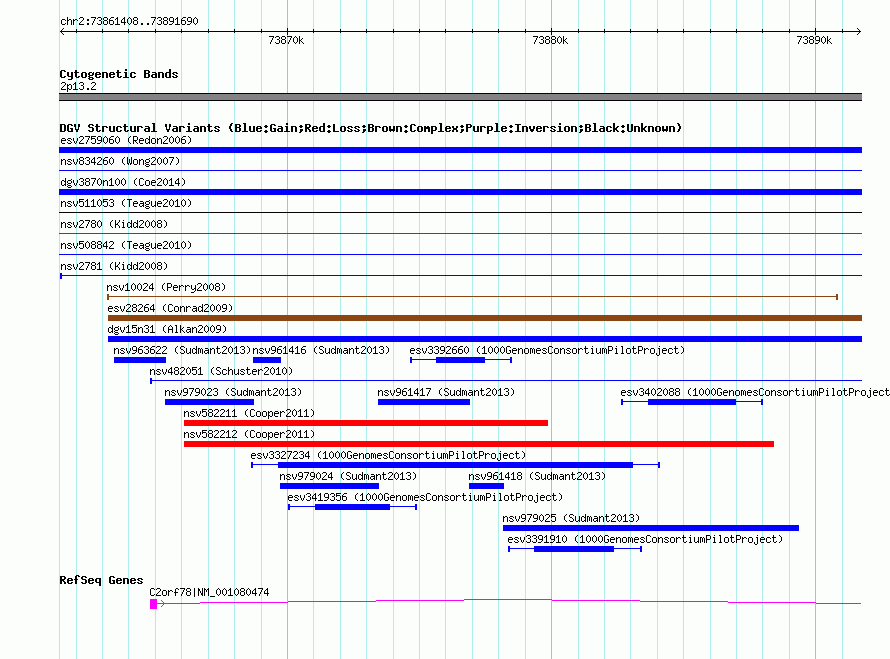Click nsv2781 (Kidd2008) label
Image resolution: width=890 pixels, height=659 pixels.
[114, 266]
